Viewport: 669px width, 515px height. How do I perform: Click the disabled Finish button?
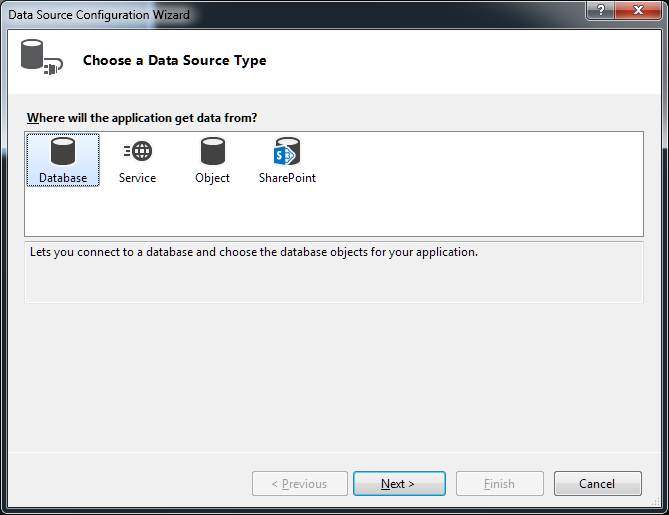tap(500, 483)
